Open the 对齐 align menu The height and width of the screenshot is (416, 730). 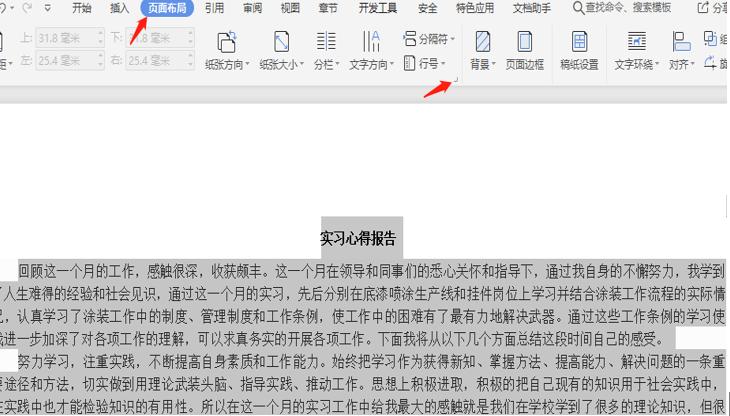pos(682,50)
